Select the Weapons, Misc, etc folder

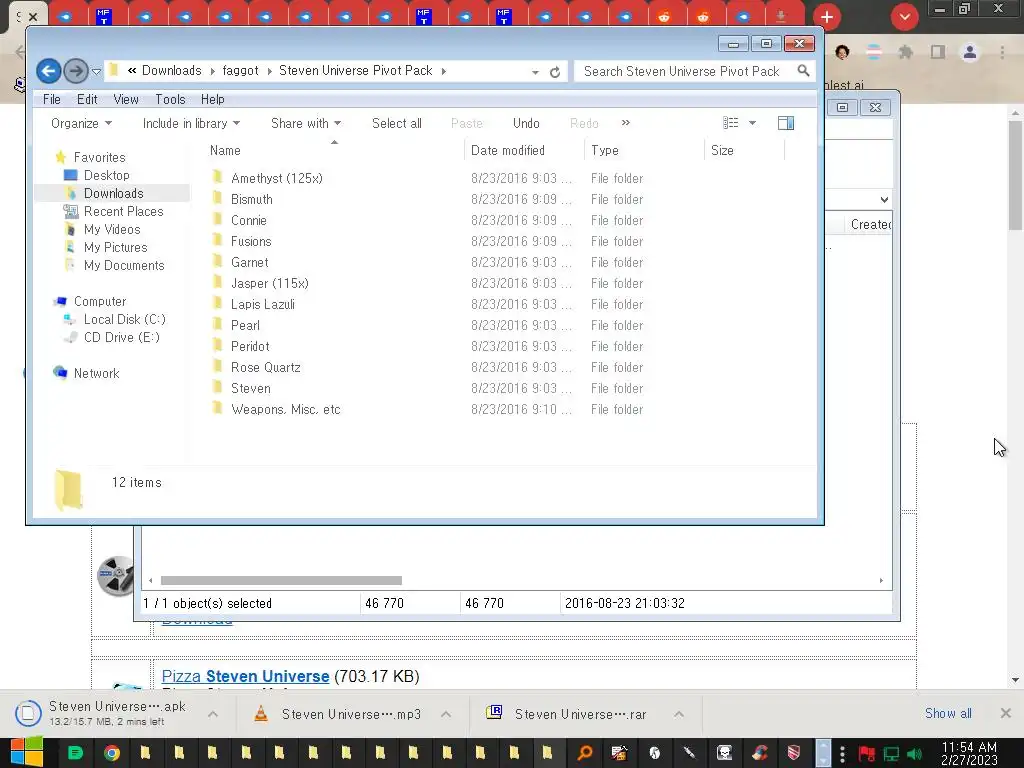coord(285,409)
